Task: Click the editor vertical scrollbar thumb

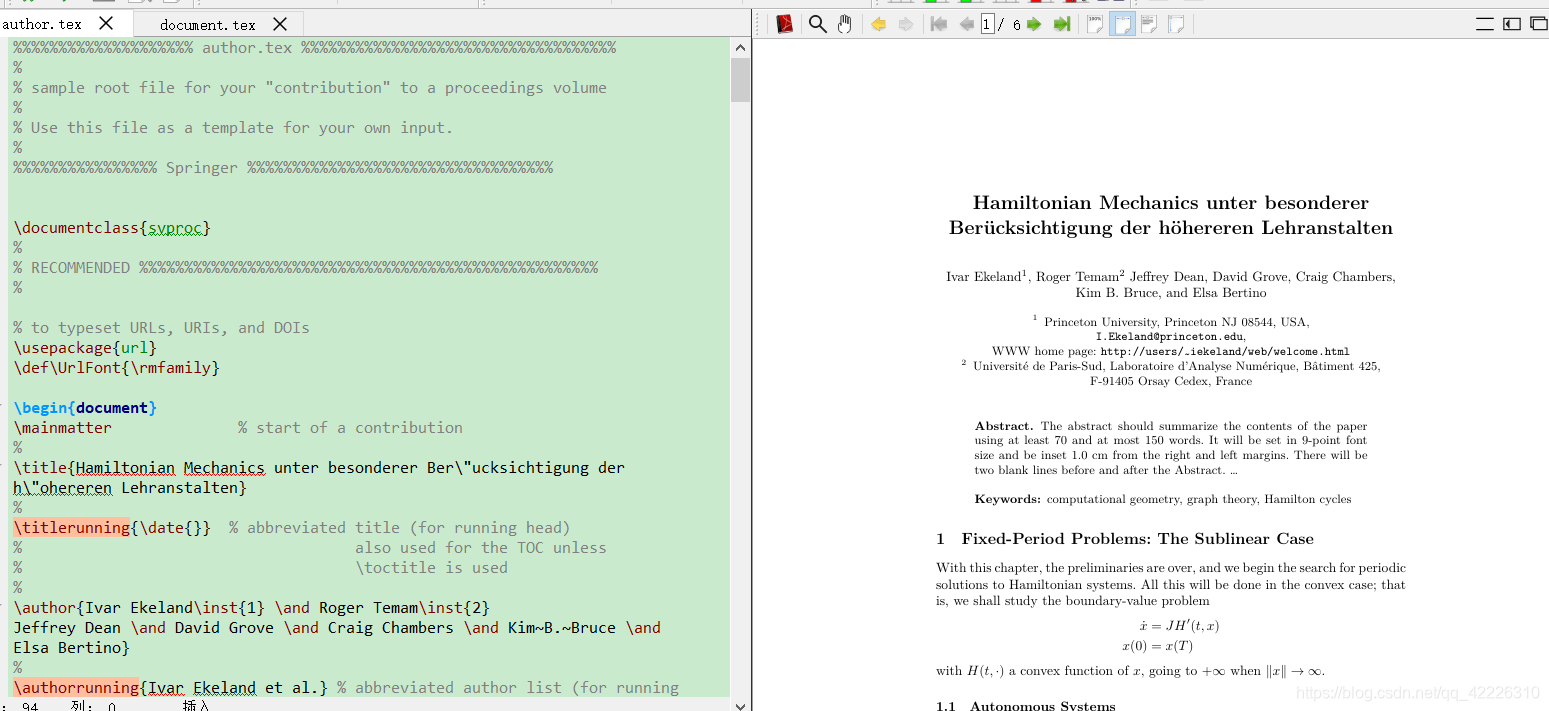Action: click(740, 80)
